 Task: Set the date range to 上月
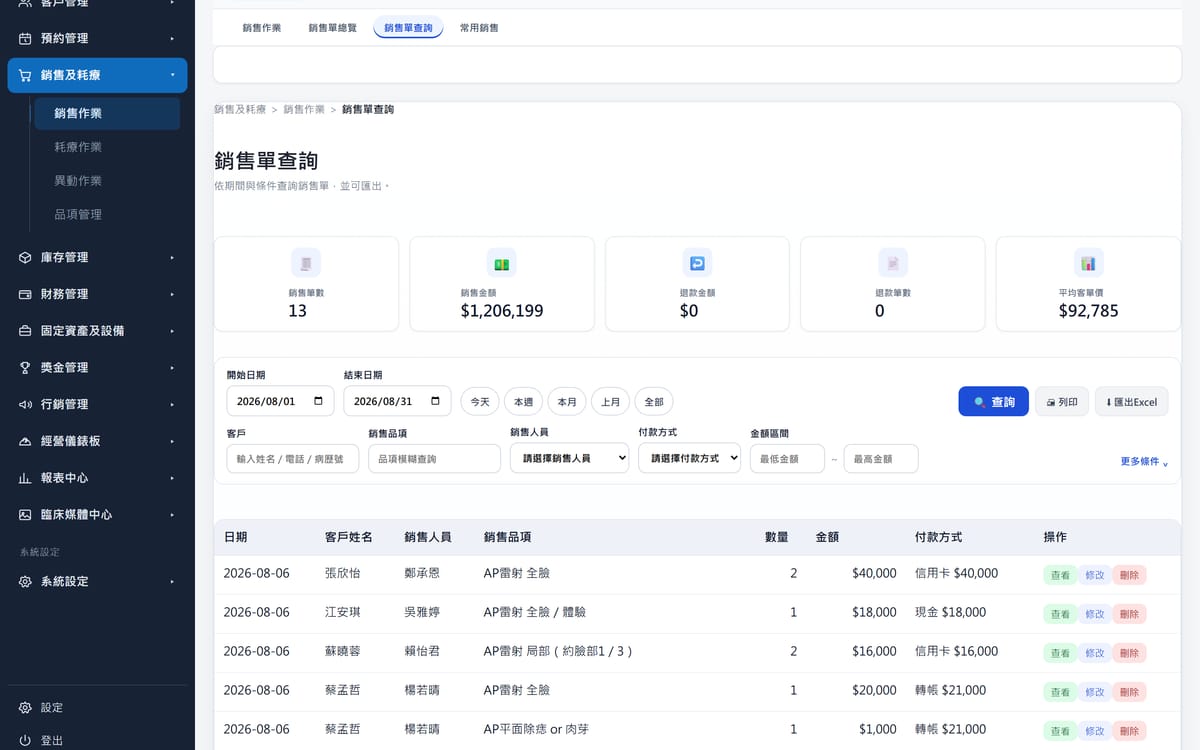click(x=611, y=402)
